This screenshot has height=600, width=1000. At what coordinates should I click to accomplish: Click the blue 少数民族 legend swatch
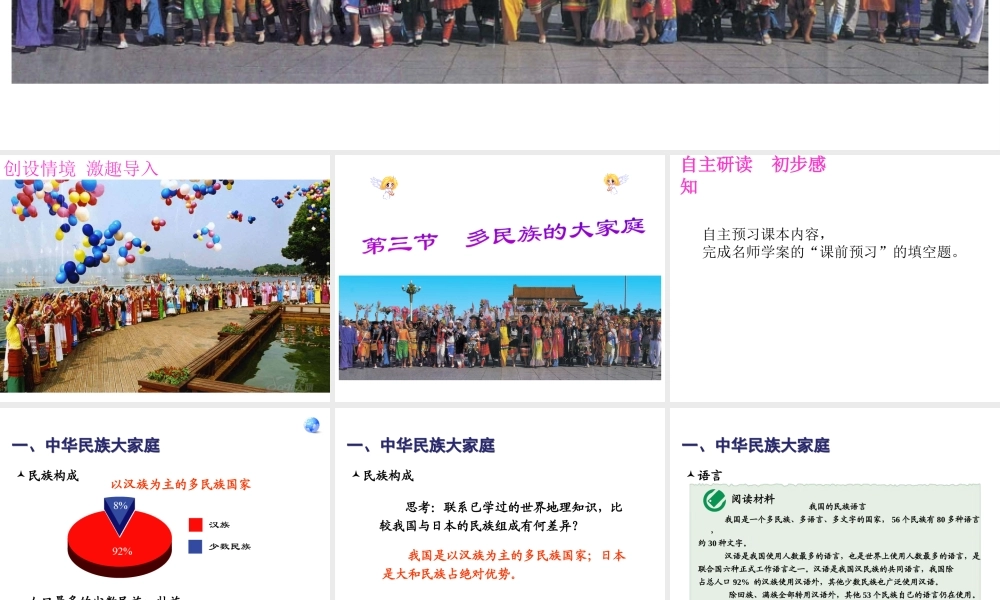[x=196, y=546]
